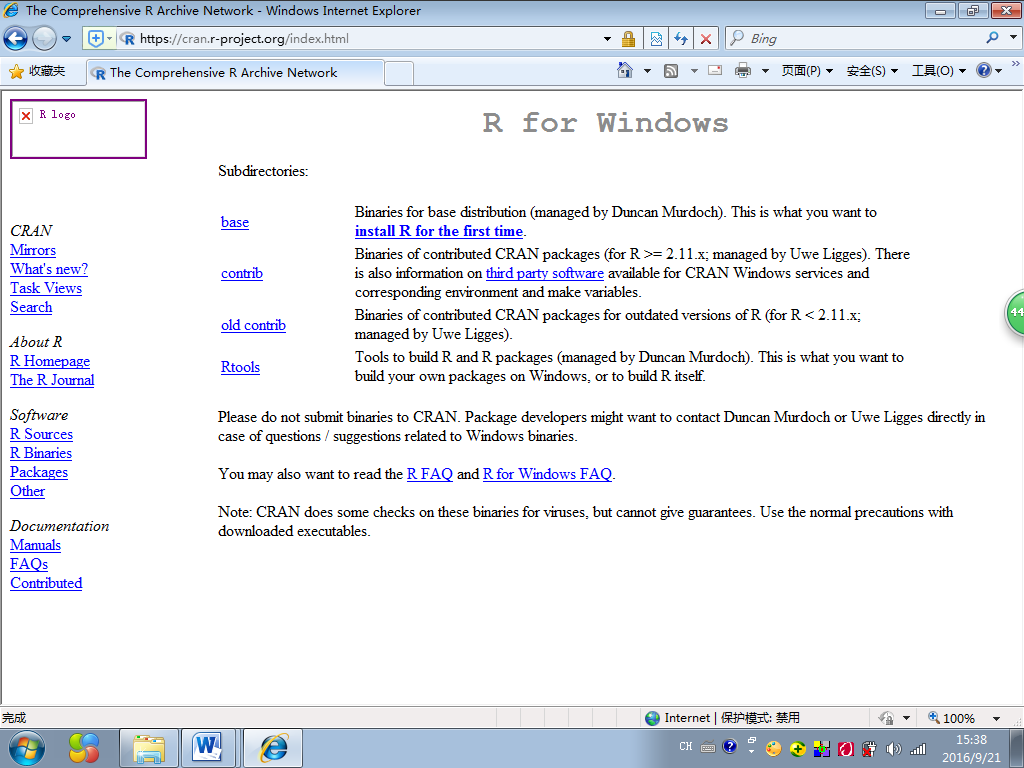Open the What's new? link
The image size is (1024, 768).
[x=49, y=269]
